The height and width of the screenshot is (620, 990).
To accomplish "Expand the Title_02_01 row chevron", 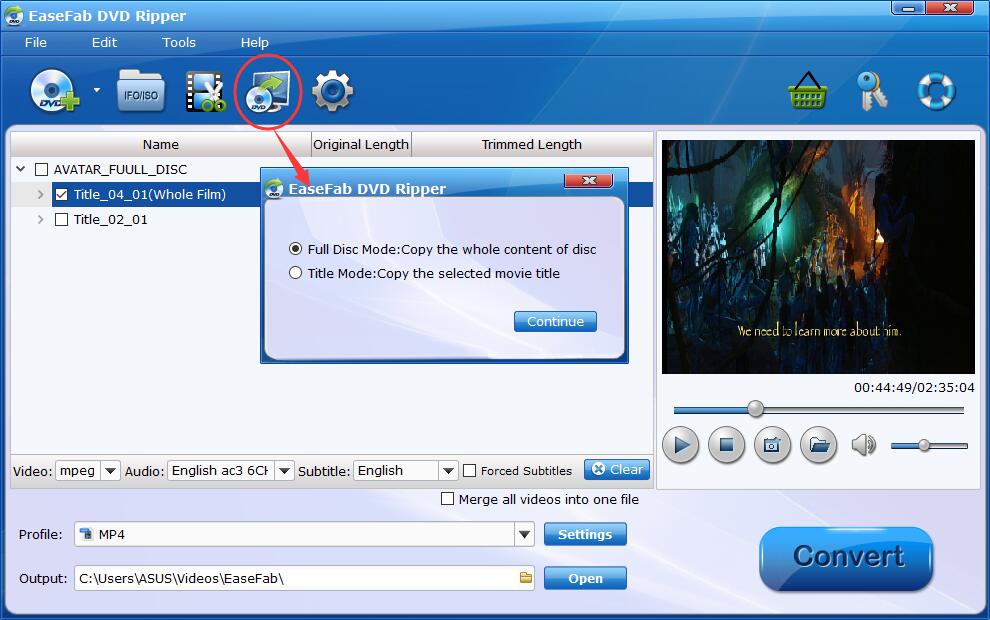I will click(40, 220).
